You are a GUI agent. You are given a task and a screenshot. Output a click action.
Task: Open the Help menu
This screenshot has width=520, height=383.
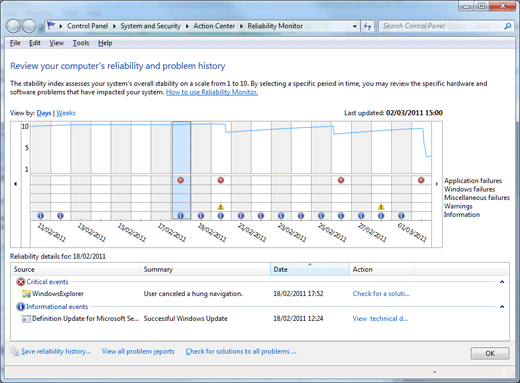(105, 43)
